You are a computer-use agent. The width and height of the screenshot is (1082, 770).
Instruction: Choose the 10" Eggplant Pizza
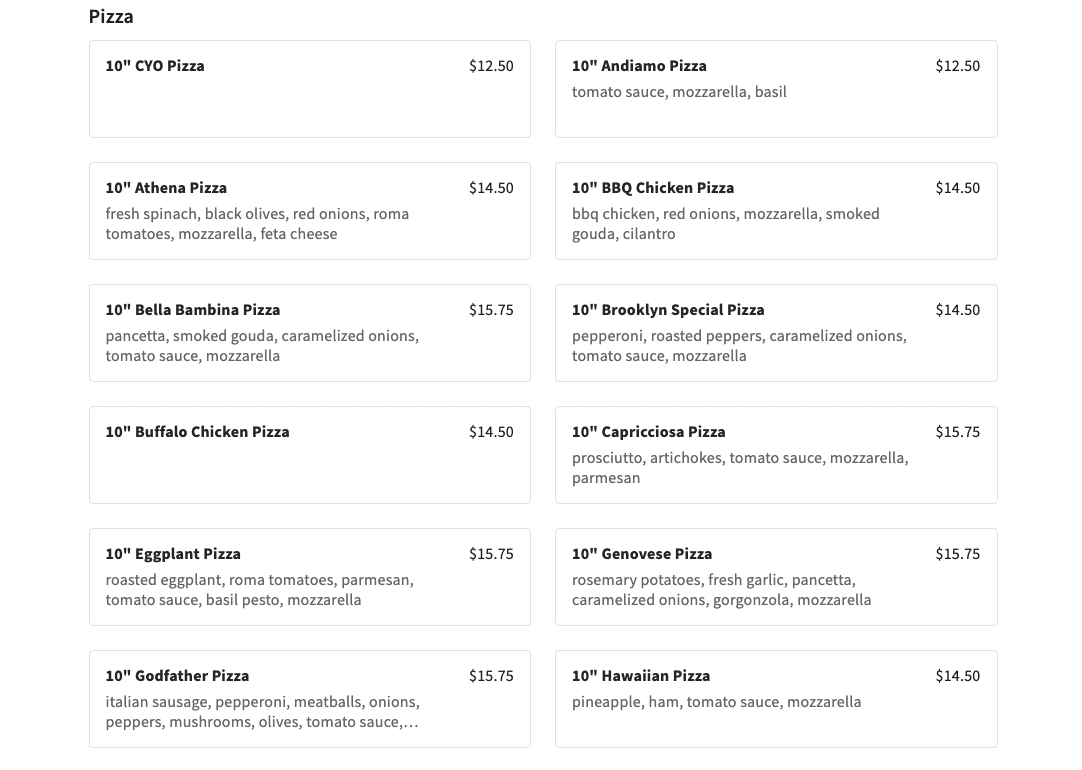point(173,554)
